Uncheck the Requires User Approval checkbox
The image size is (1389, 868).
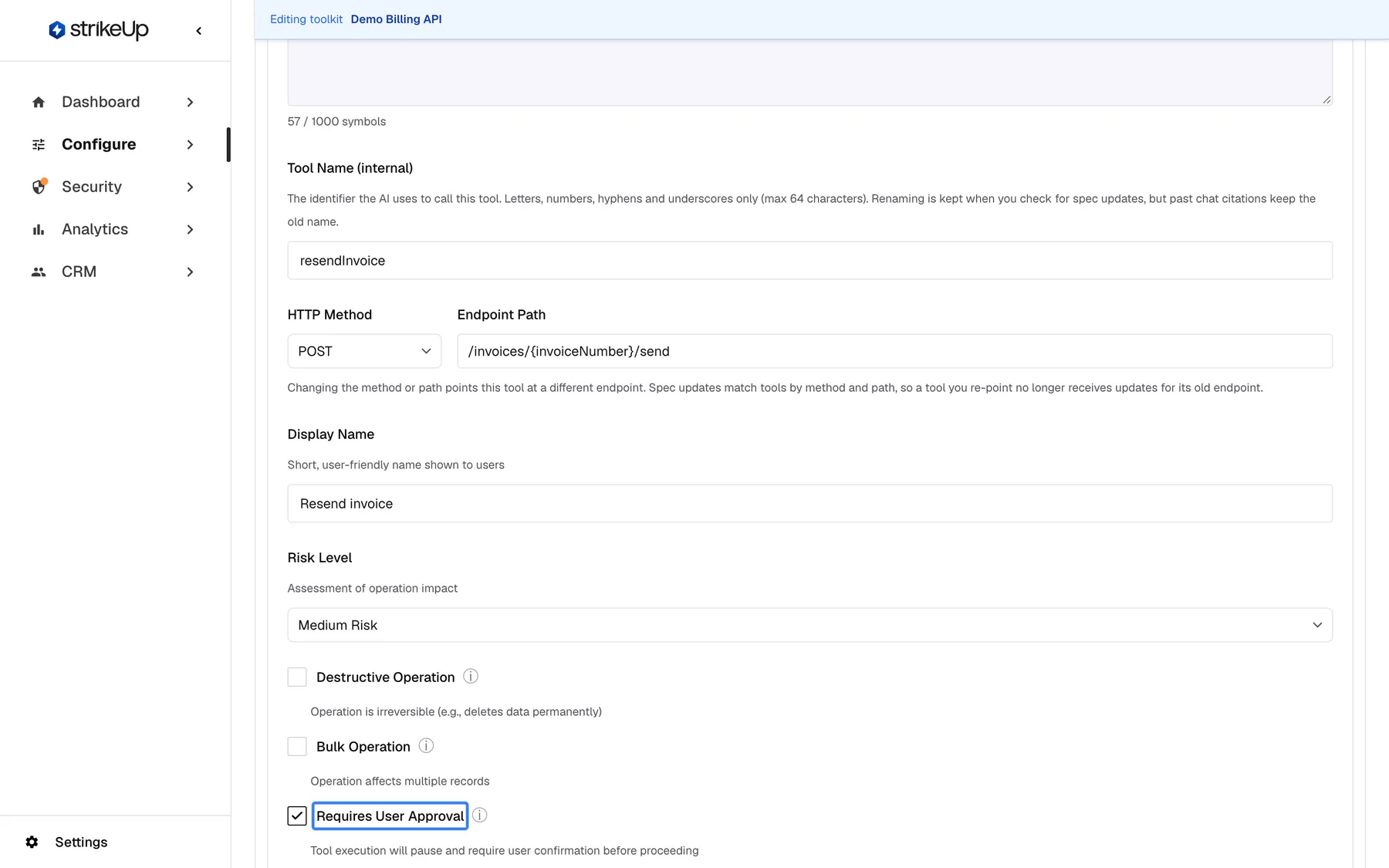click(x=297, y=816)
